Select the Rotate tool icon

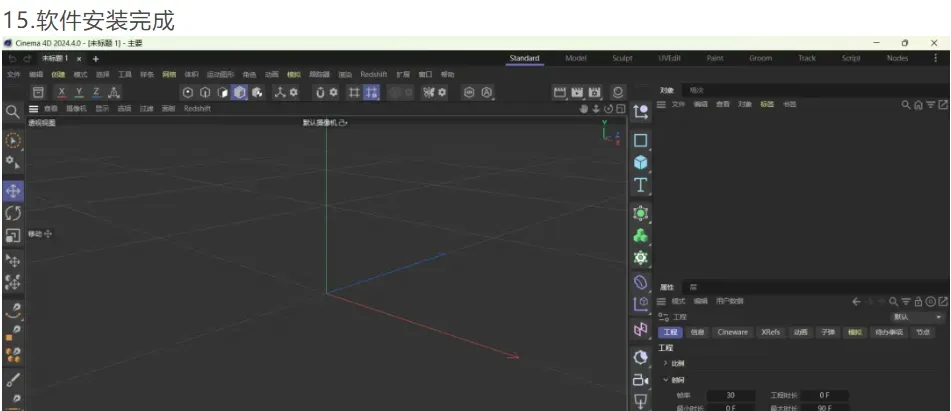click(x=13, y=213)
